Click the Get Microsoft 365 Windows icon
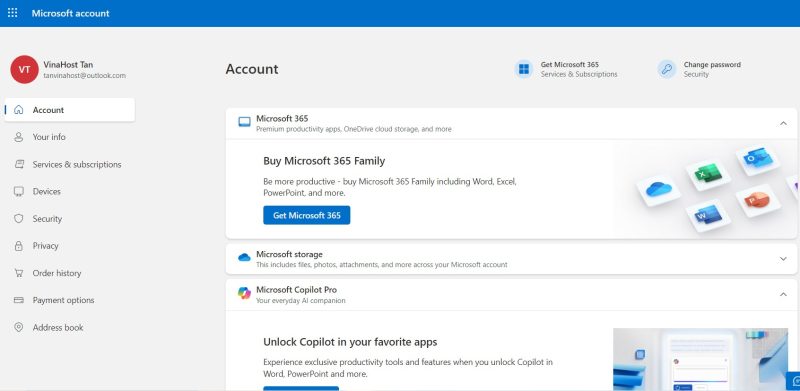This screenshot has width=800, height=391. point(523,69)
